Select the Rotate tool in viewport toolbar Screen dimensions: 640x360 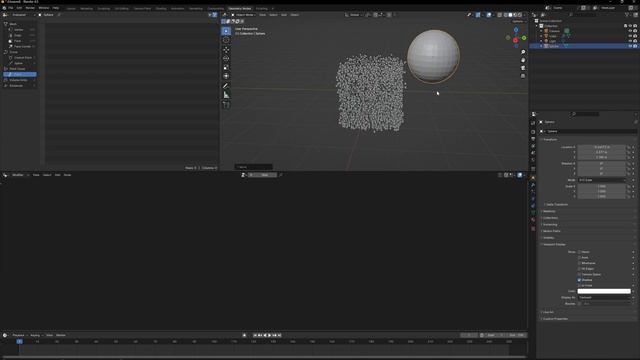[226, 58]
